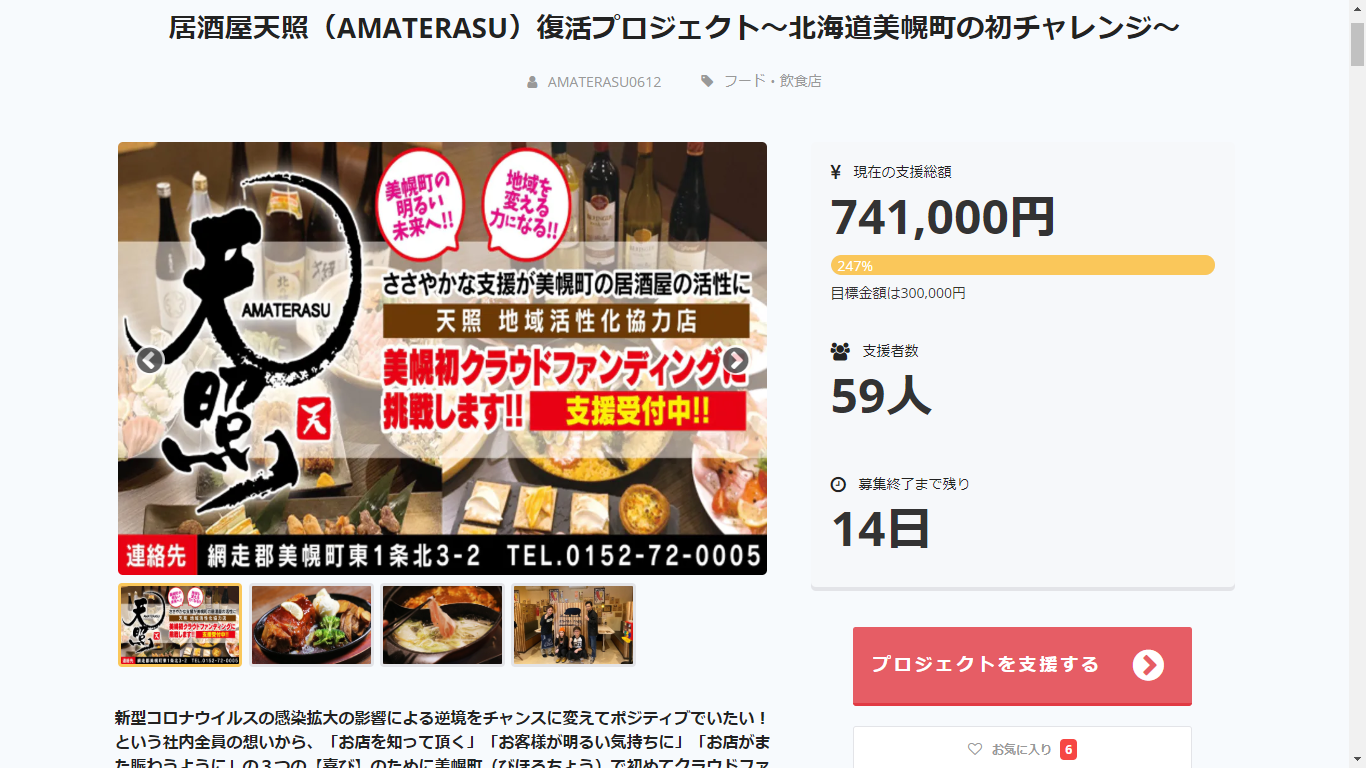This screenshot has width=1366, height=768.
Task: Click the yen icon next to 現在の支援総額
Action: coord(836,172)
